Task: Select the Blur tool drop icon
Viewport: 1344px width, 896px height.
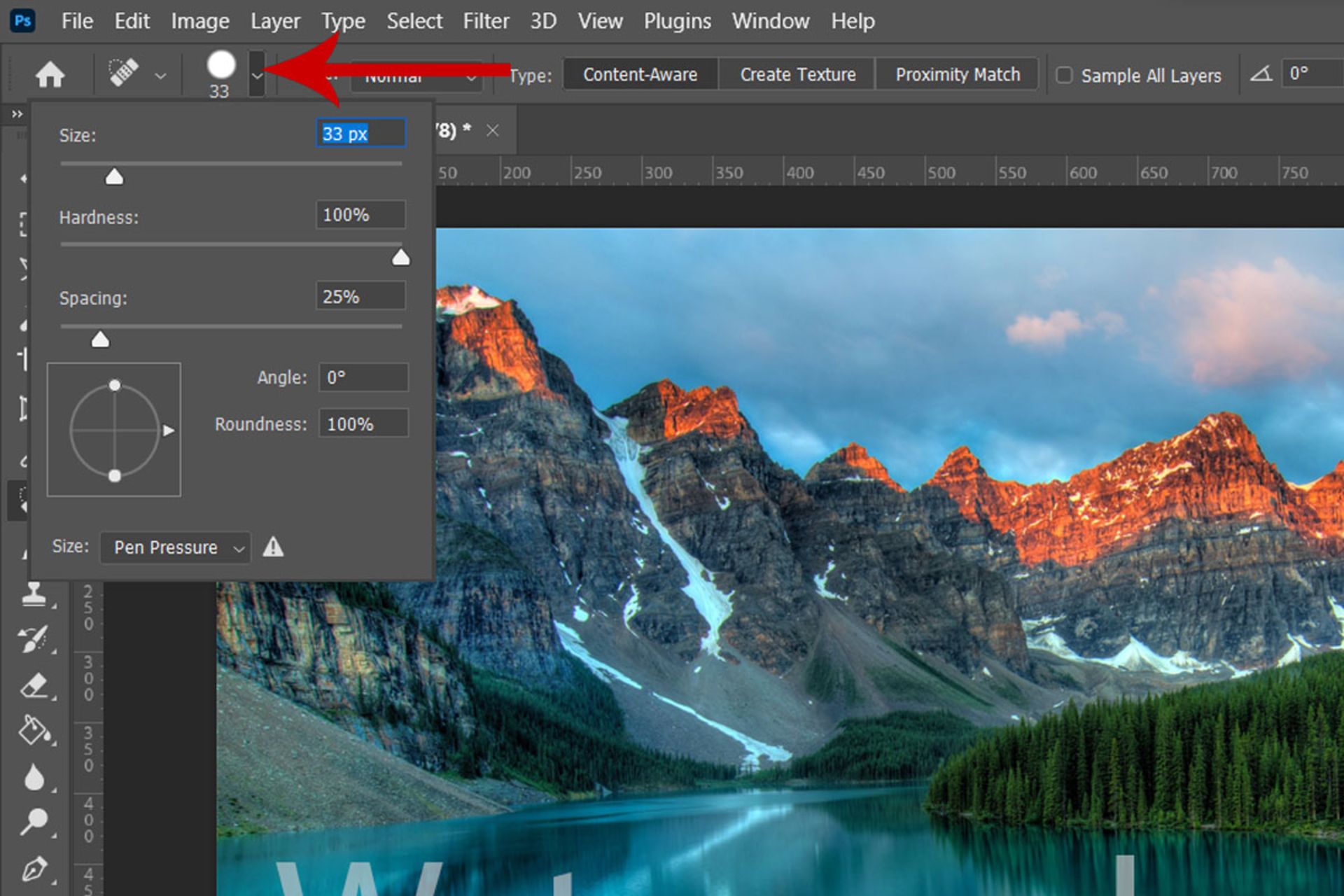Action: [x=34, y=777]
